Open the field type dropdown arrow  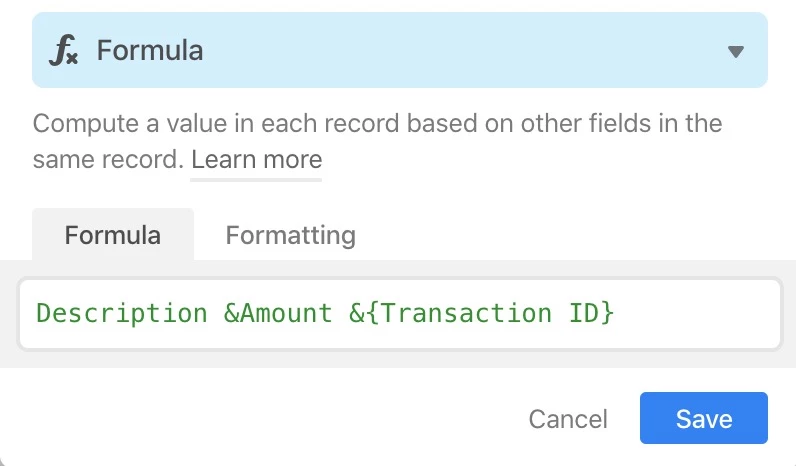[736, 51]
